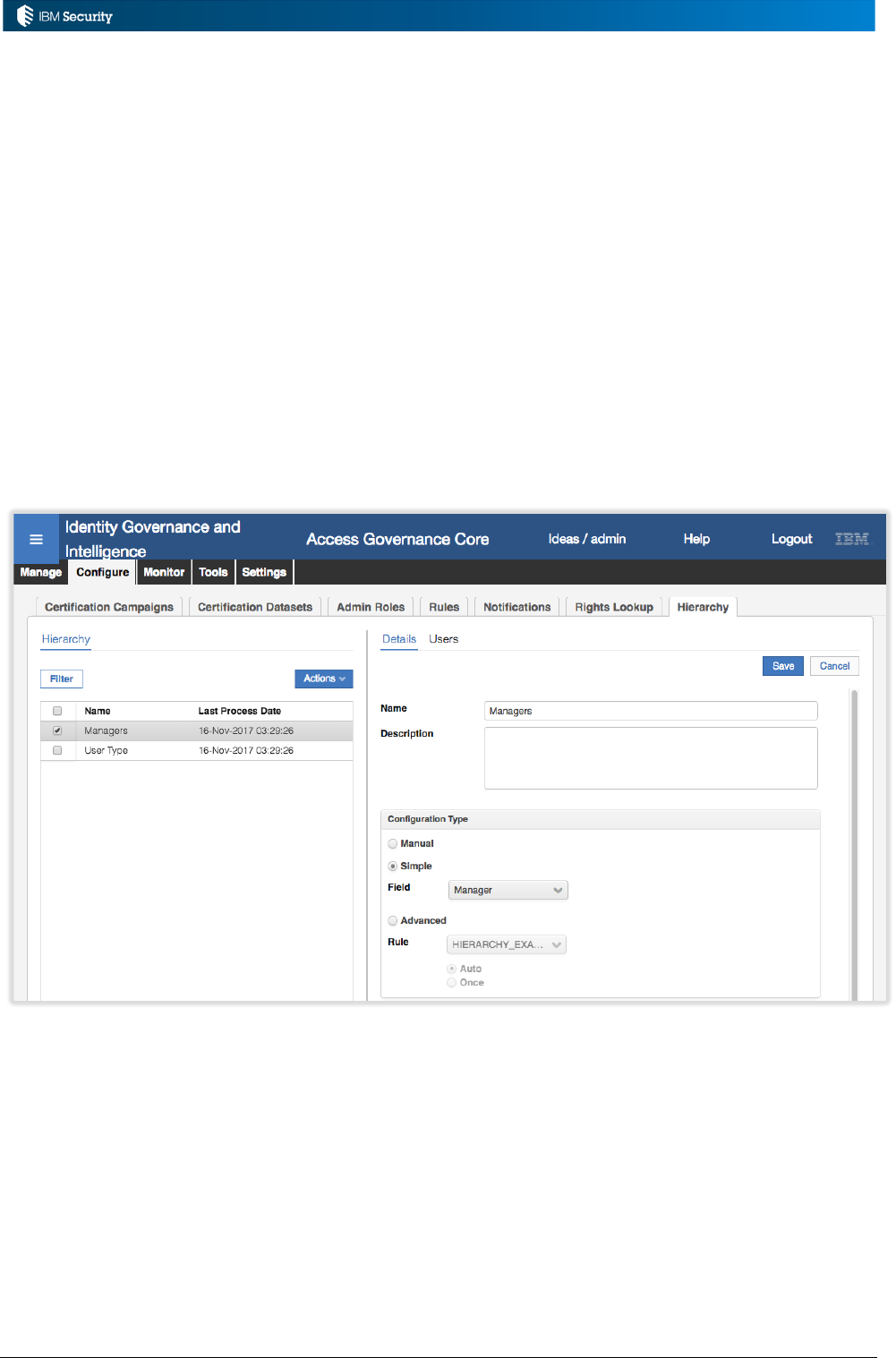Click the Access Governance Core title

(x=397, y=539)
